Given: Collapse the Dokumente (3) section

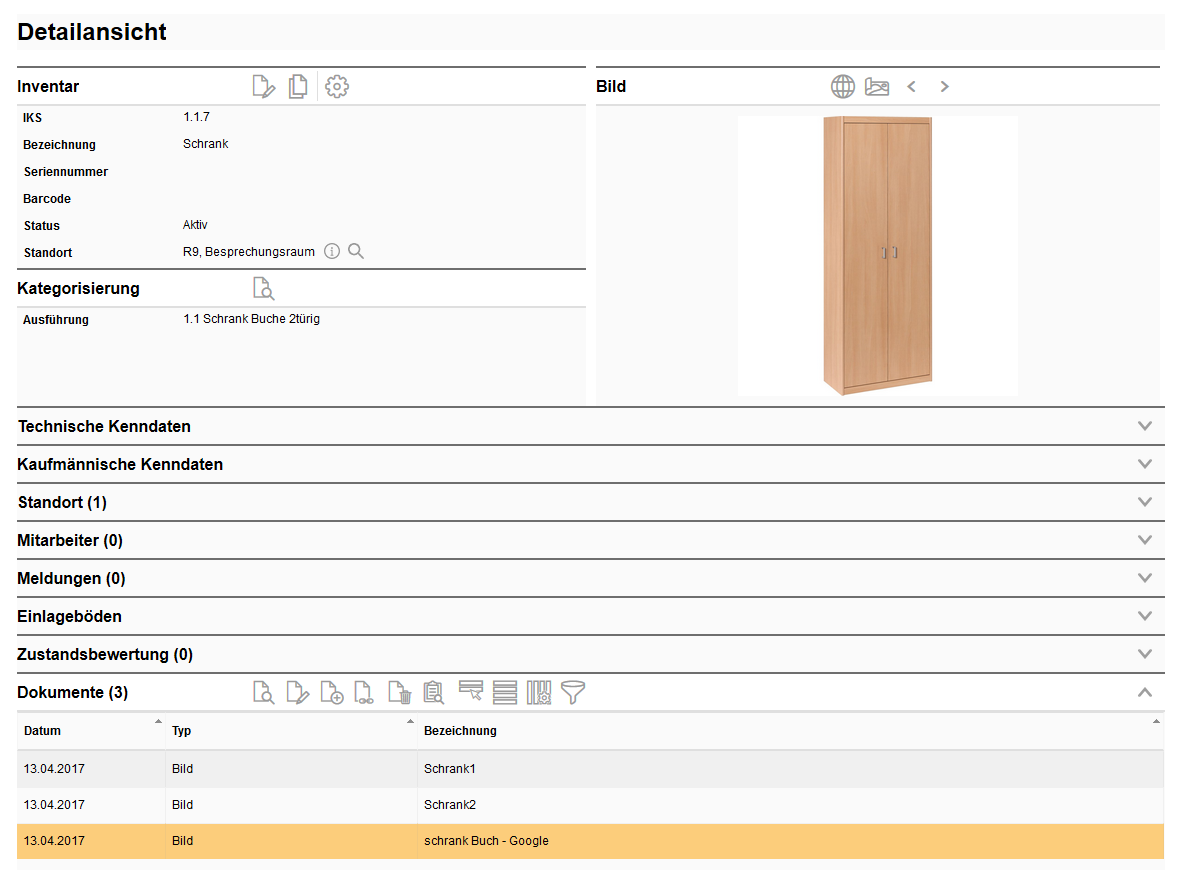Looking at the screenshot, I should click(1145, 692).
